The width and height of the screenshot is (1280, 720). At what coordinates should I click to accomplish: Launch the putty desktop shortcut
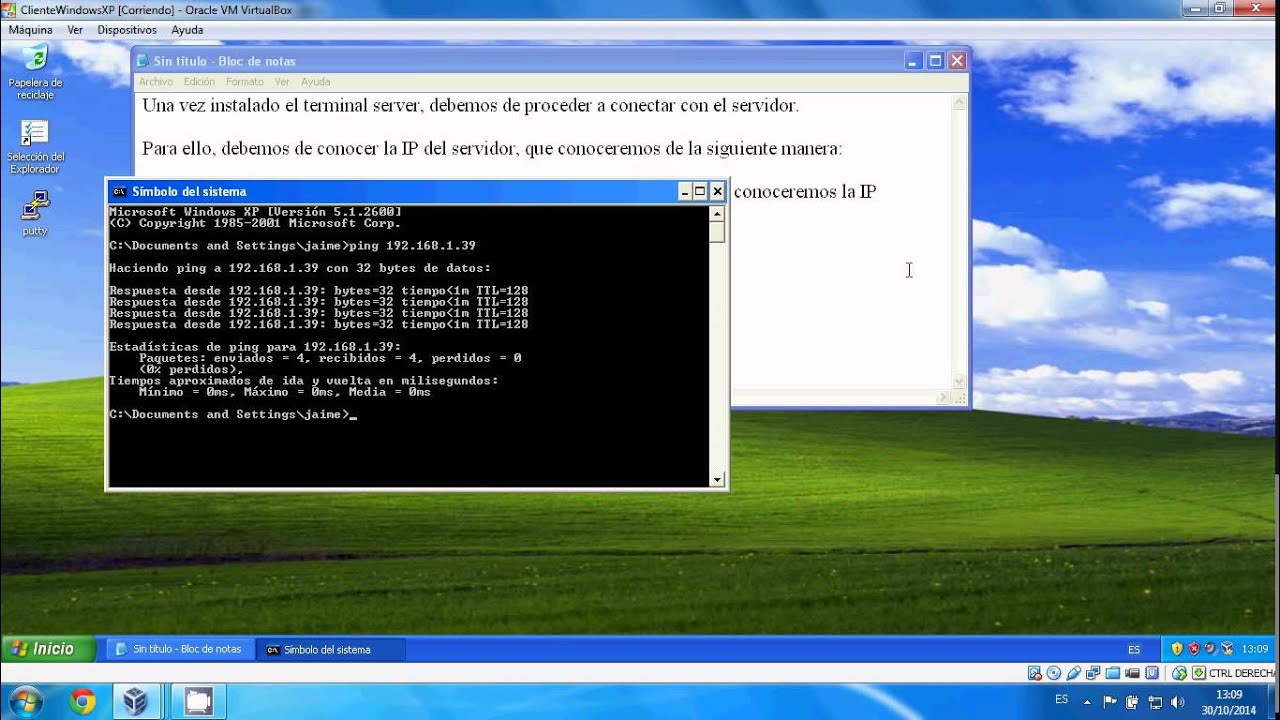click(x=35, y=213)
